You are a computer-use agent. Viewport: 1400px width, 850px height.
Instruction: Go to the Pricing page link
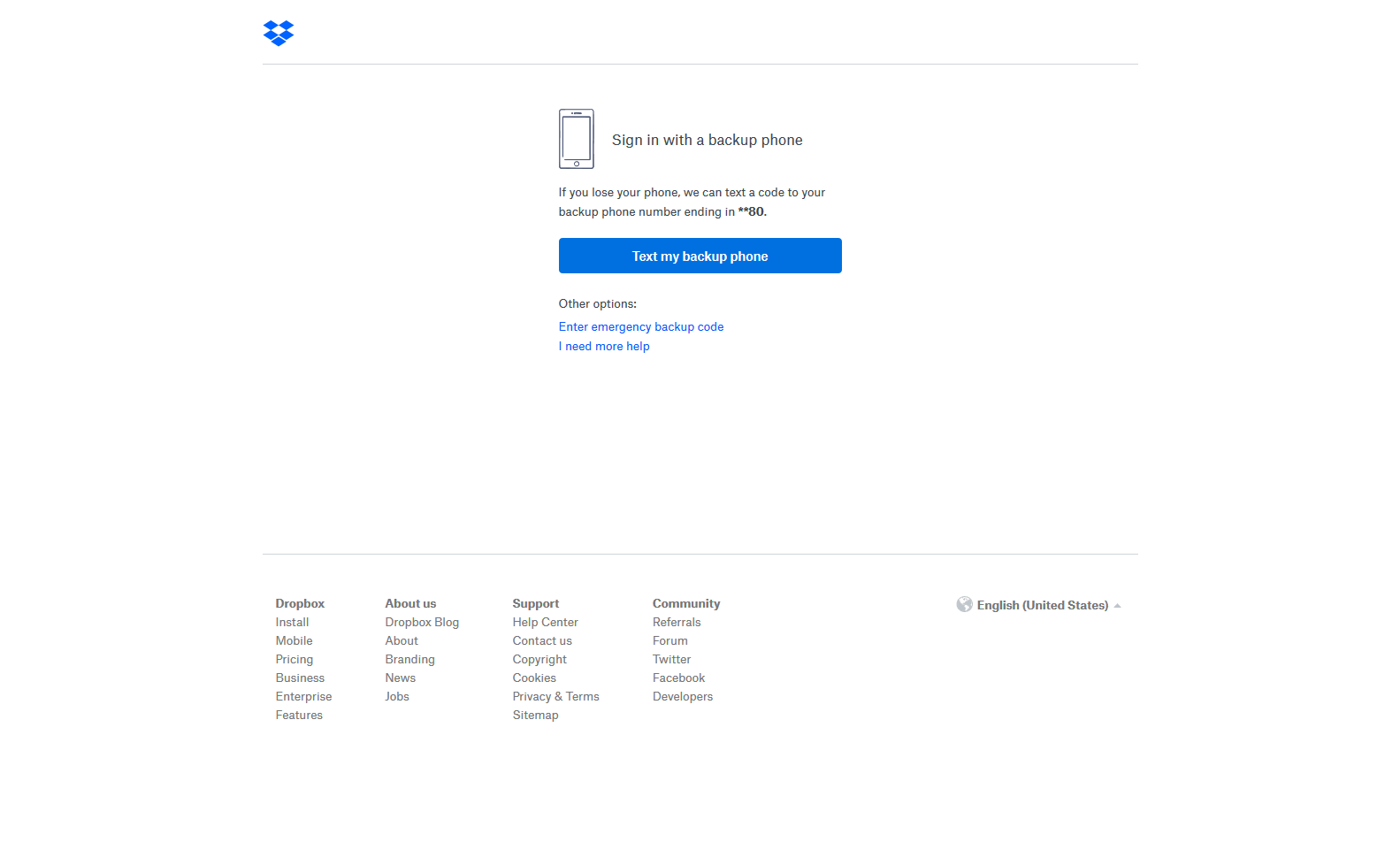click(295, 659)
